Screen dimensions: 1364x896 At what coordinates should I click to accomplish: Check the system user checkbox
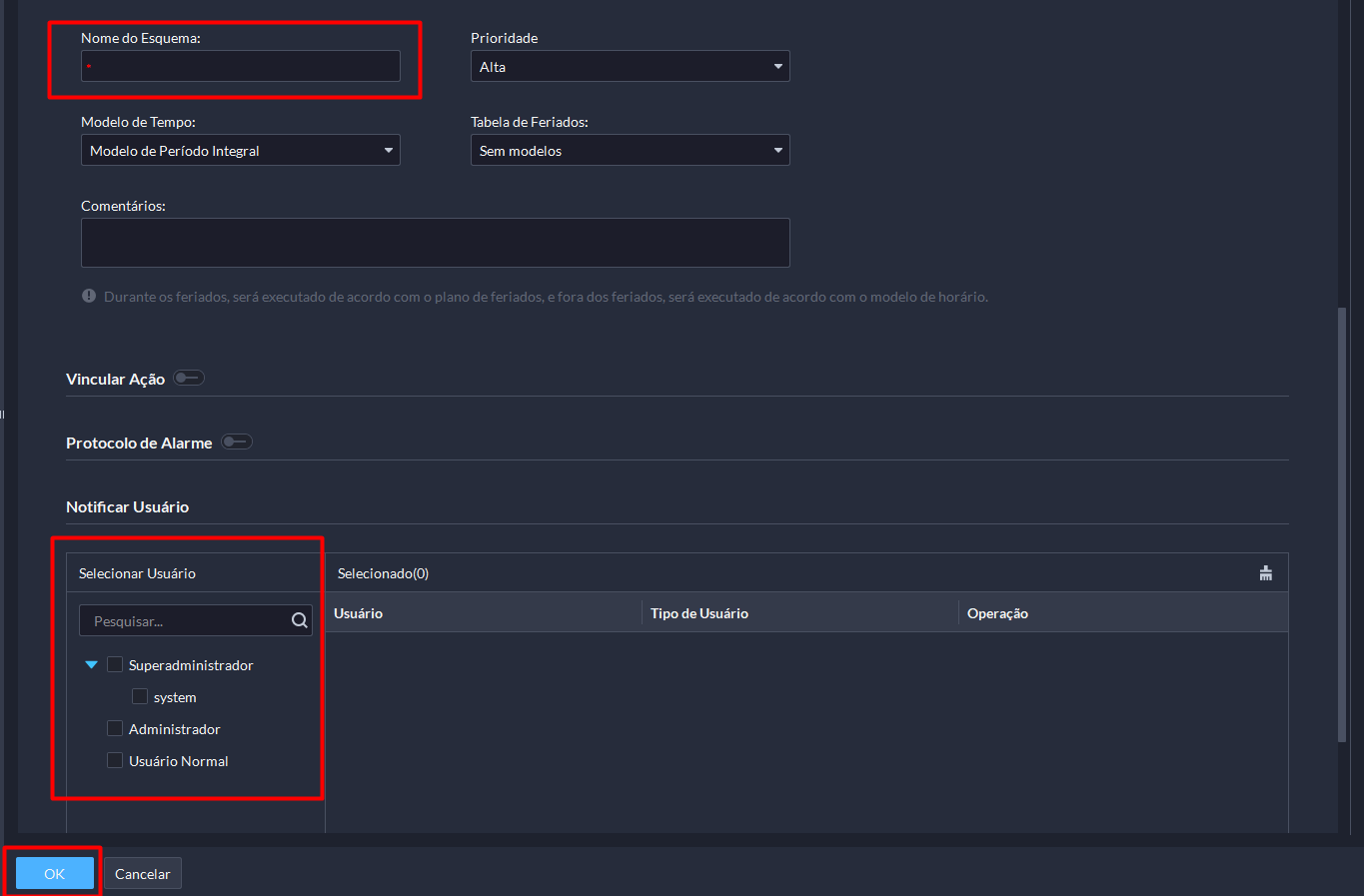[x=140, y=697]
